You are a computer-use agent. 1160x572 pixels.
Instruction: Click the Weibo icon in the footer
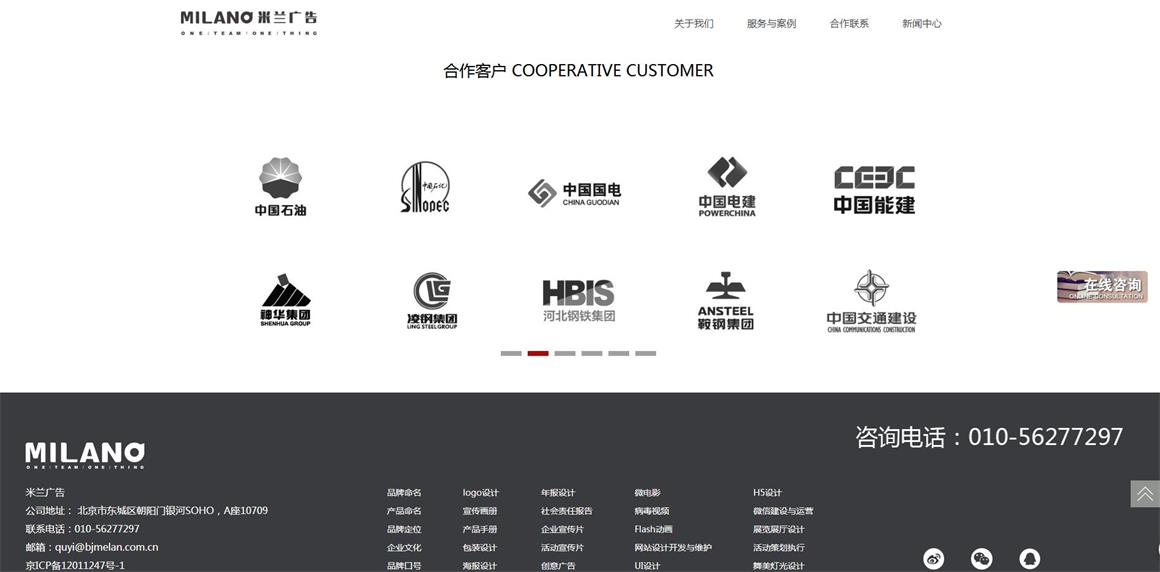(933, 559)
